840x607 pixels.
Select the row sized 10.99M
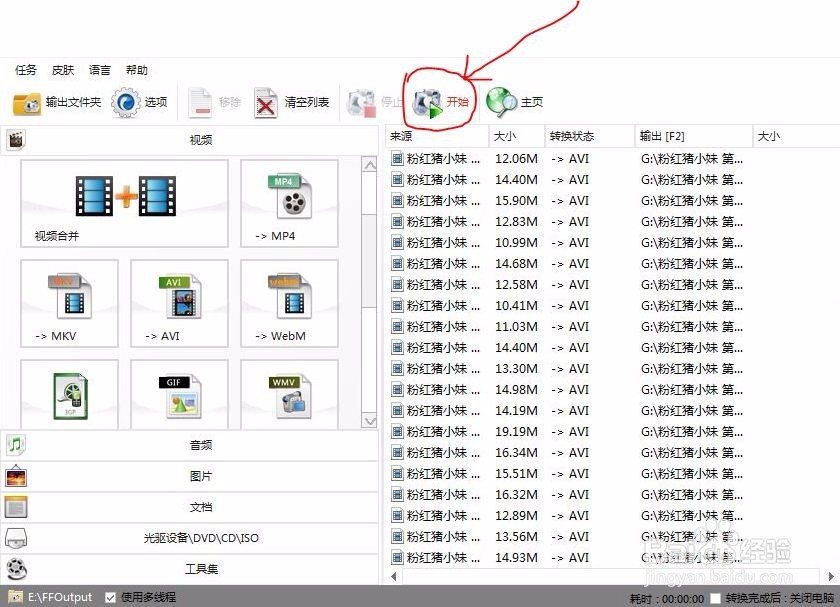pyautogui.click(x=612, y=243)
